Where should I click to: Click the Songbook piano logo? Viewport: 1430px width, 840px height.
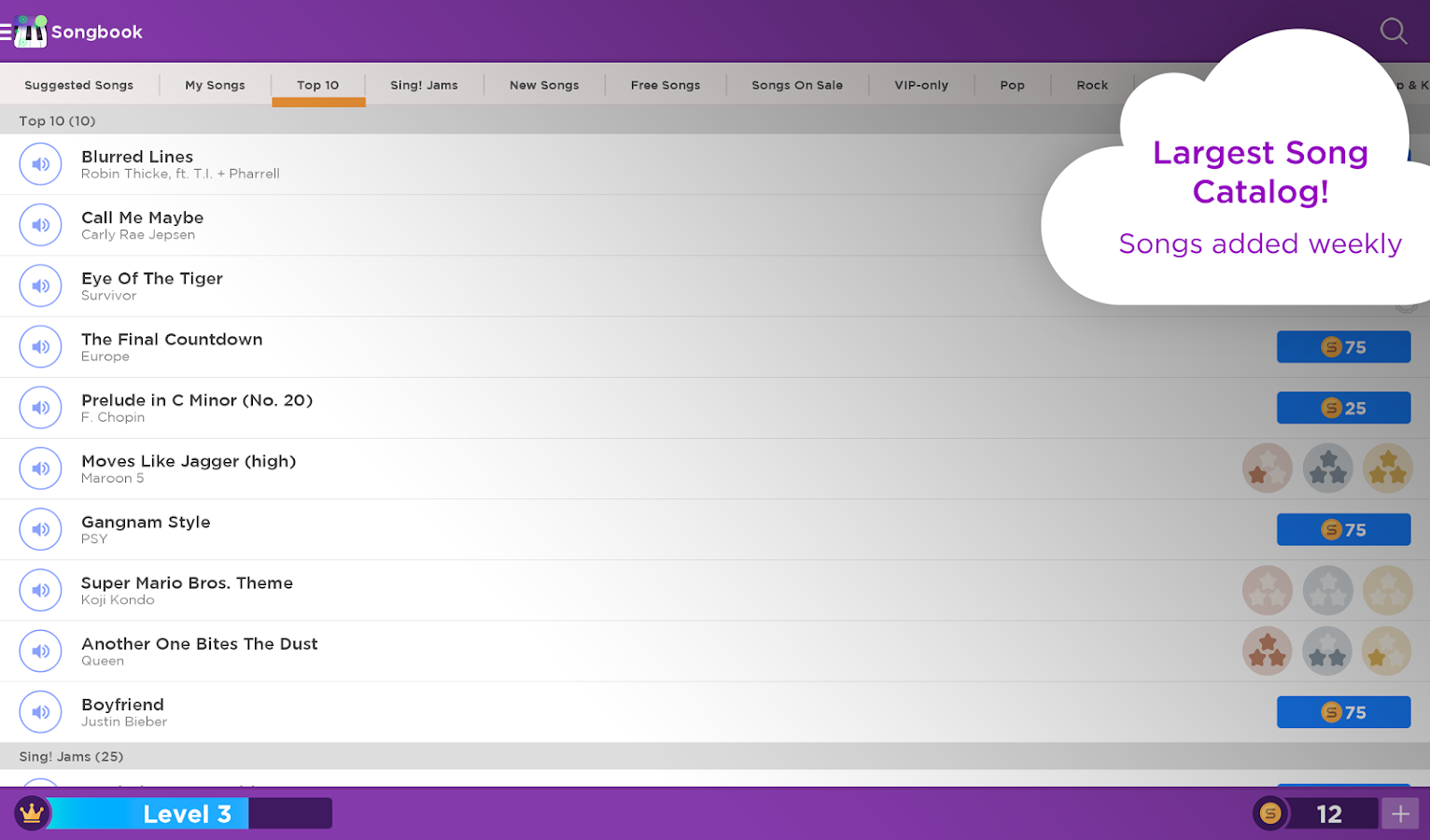click(x=31, y=29)
